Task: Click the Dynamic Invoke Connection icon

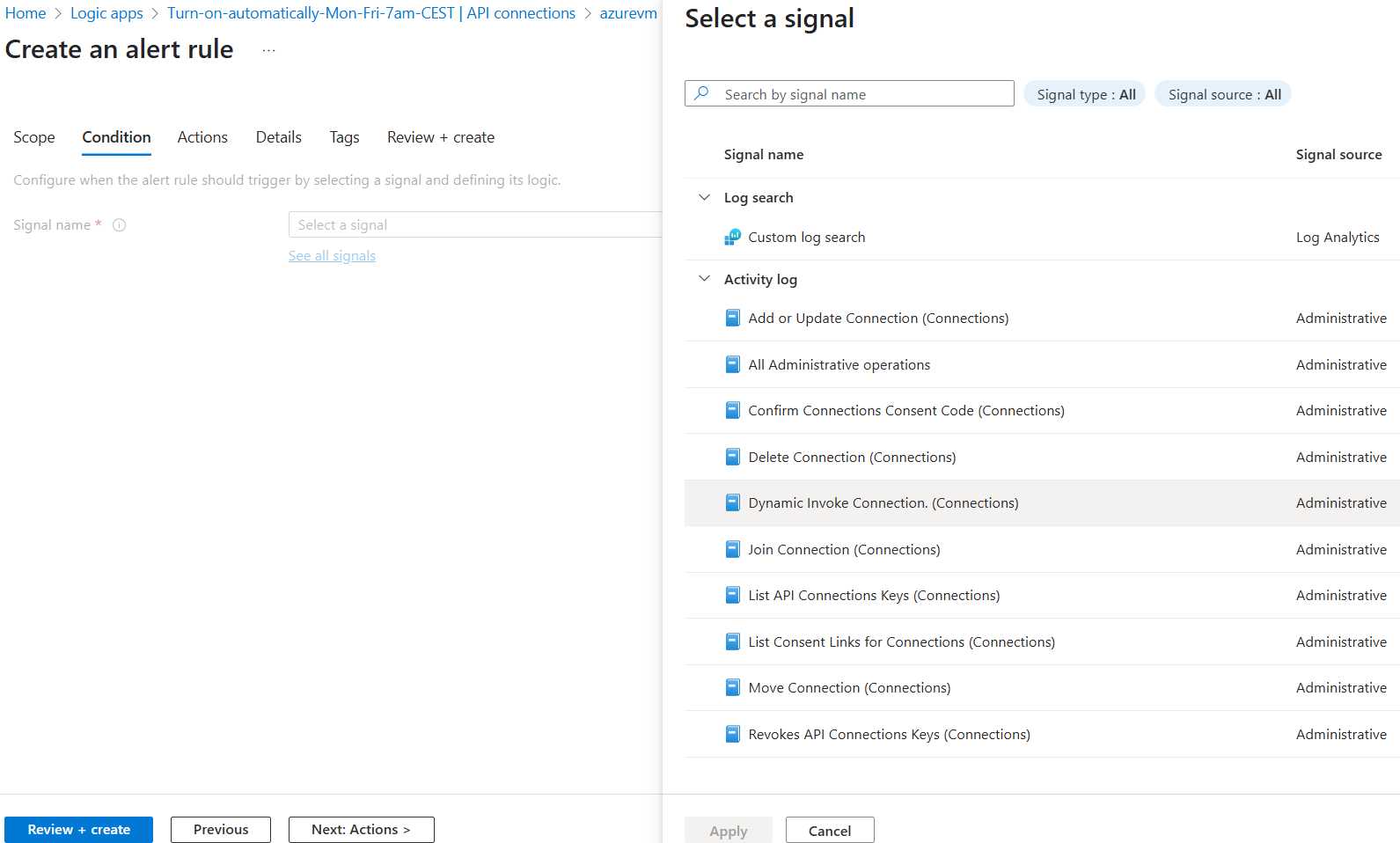Action: (x=732, y=502)
